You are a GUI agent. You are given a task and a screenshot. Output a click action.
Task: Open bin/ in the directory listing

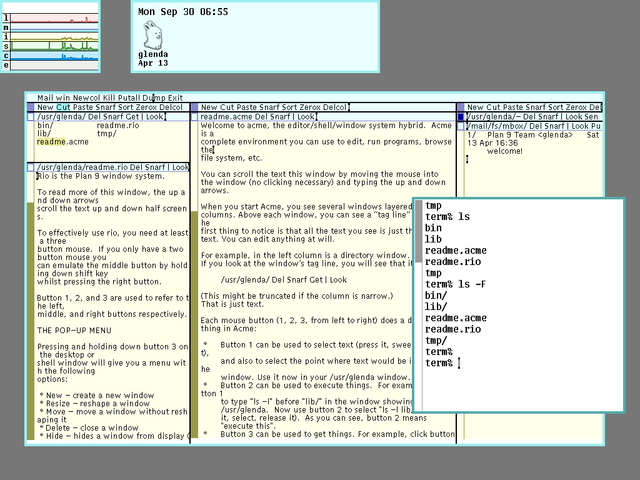click(x=45, y=125)
